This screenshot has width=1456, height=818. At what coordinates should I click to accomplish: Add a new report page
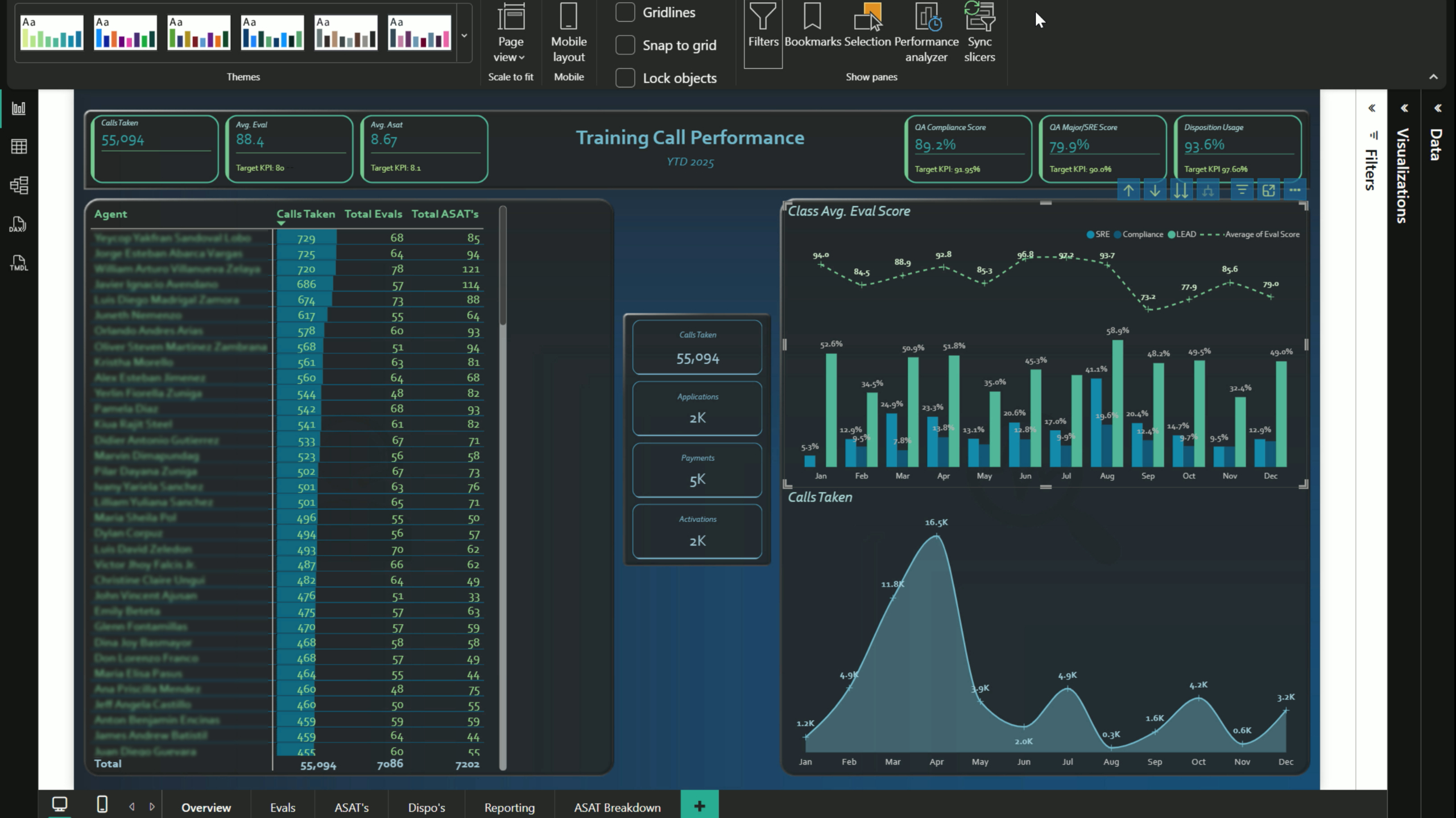coord(700,805)
